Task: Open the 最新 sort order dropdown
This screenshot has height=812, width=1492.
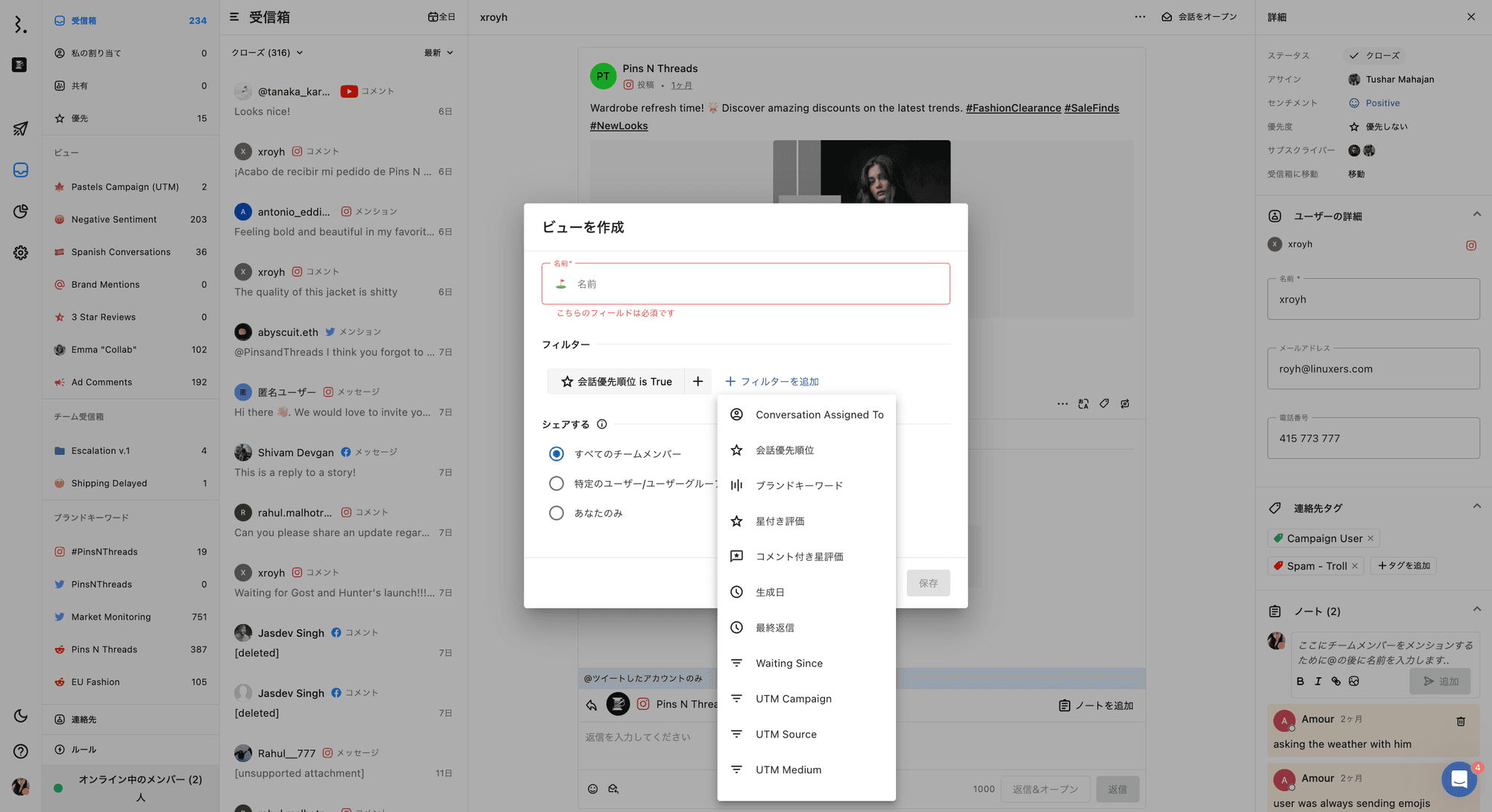Action: point(439,53)
